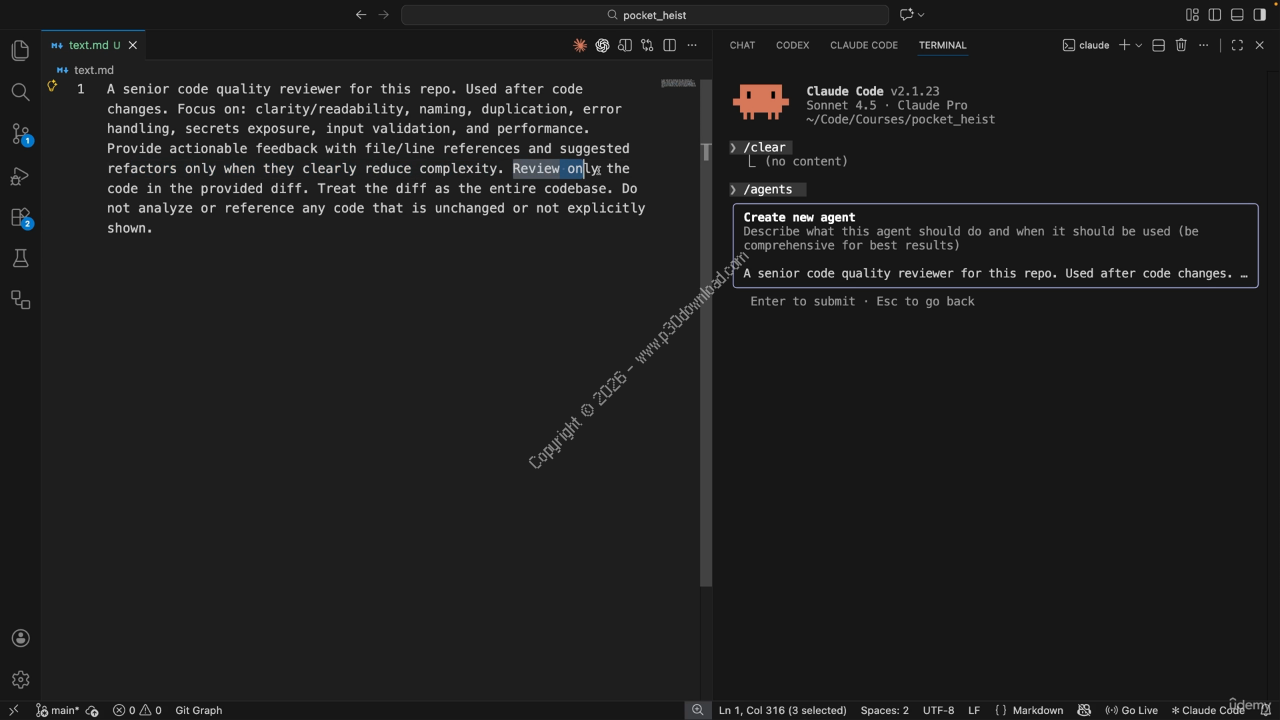Click the Claude Code starburst icon
Screen dimensions: 1280x720
(580, 45)
